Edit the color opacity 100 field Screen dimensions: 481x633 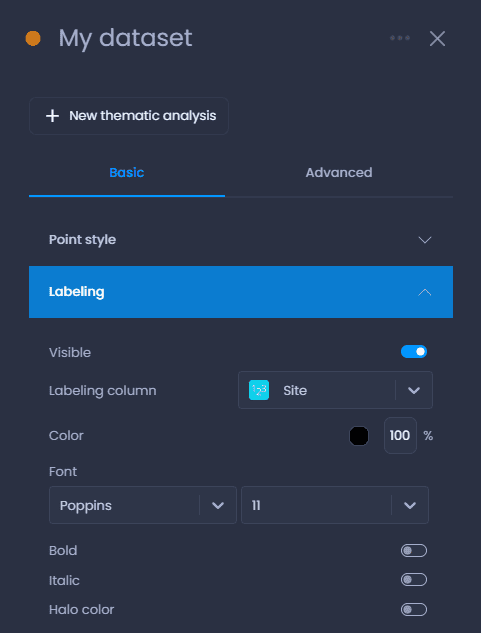coord(400,436)
